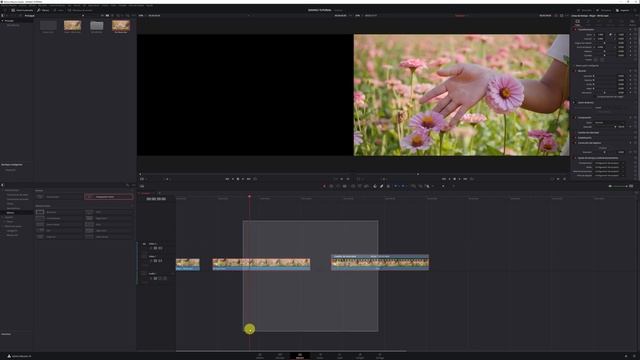Select the shortest first clip on the timeline
The width and height of the screenshot is (640, 360).
click(x=188, y=264)
